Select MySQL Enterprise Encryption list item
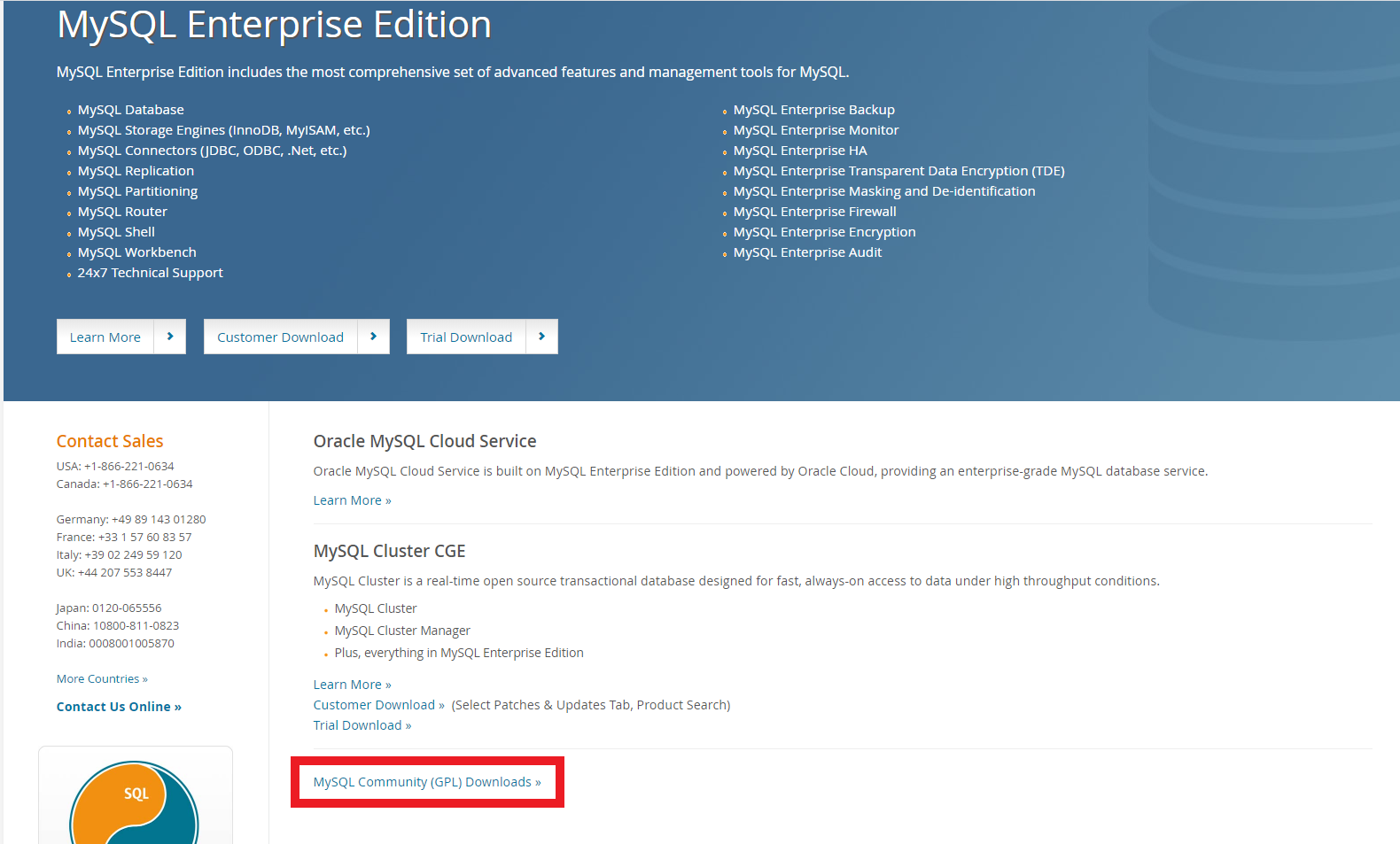This screenshot has width=1400, height=844. pos(825,232)
